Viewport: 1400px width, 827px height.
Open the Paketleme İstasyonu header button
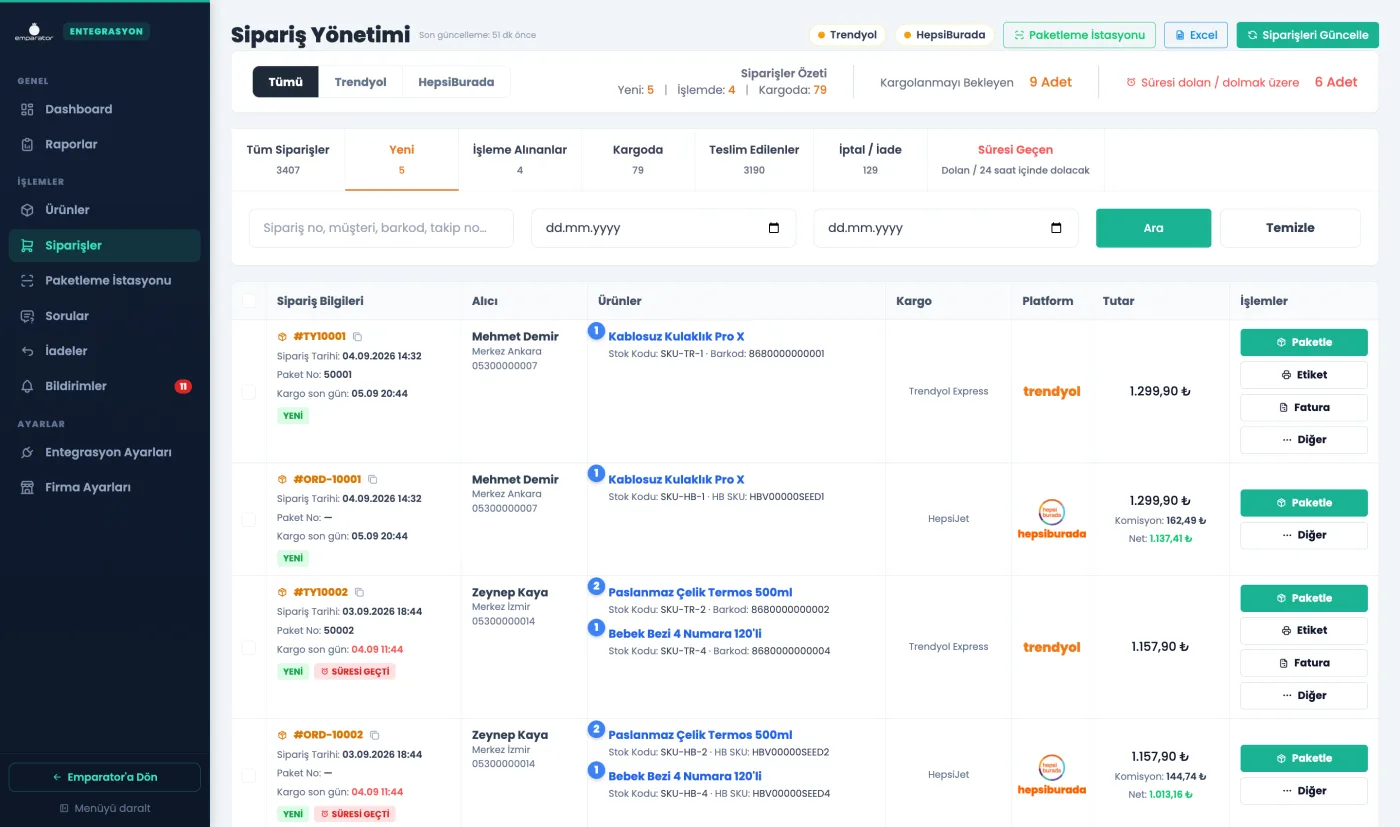(1079, 35)
